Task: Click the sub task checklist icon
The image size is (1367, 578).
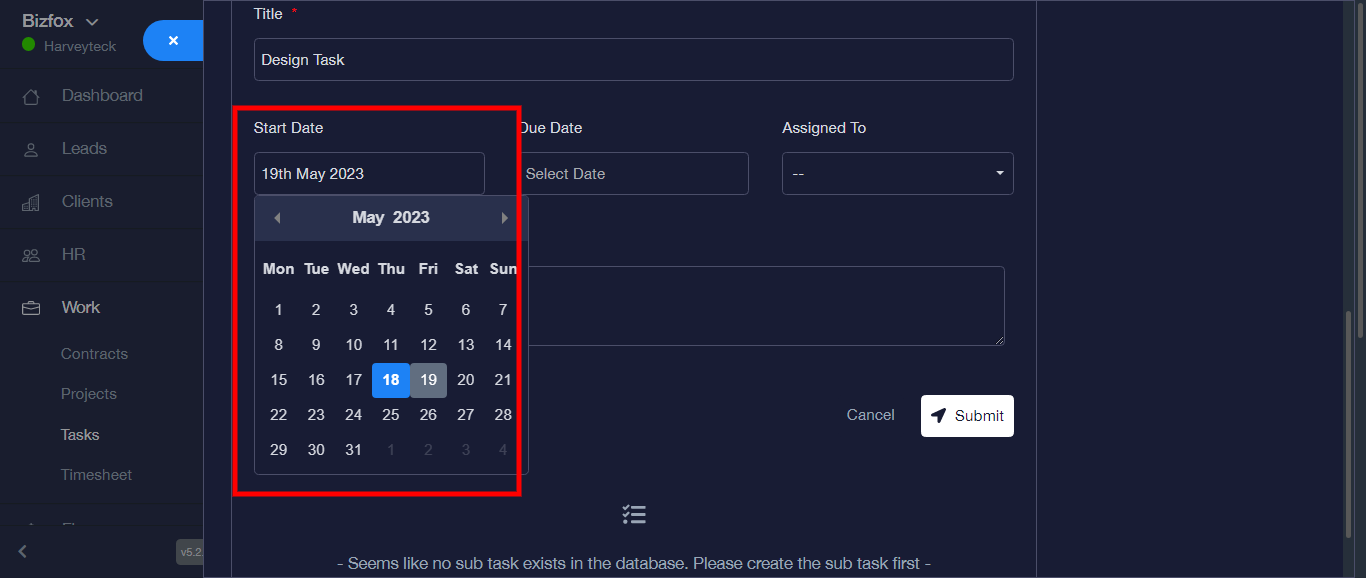Action: pos(634,515)
